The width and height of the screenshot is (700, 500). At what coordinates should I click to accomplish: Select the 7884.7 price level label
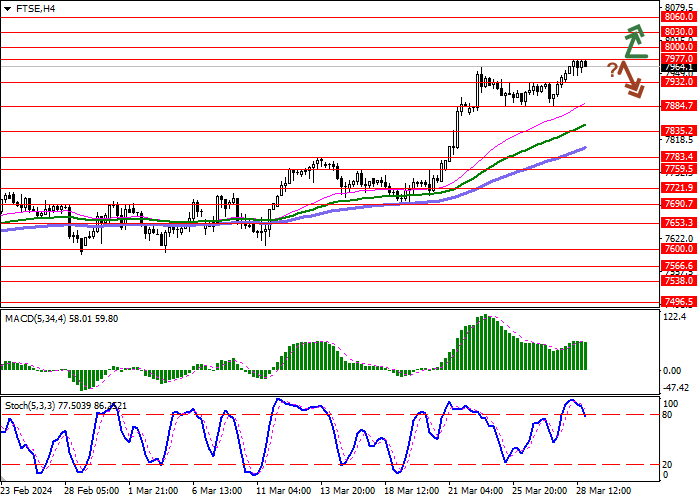(x=679, y=106)
